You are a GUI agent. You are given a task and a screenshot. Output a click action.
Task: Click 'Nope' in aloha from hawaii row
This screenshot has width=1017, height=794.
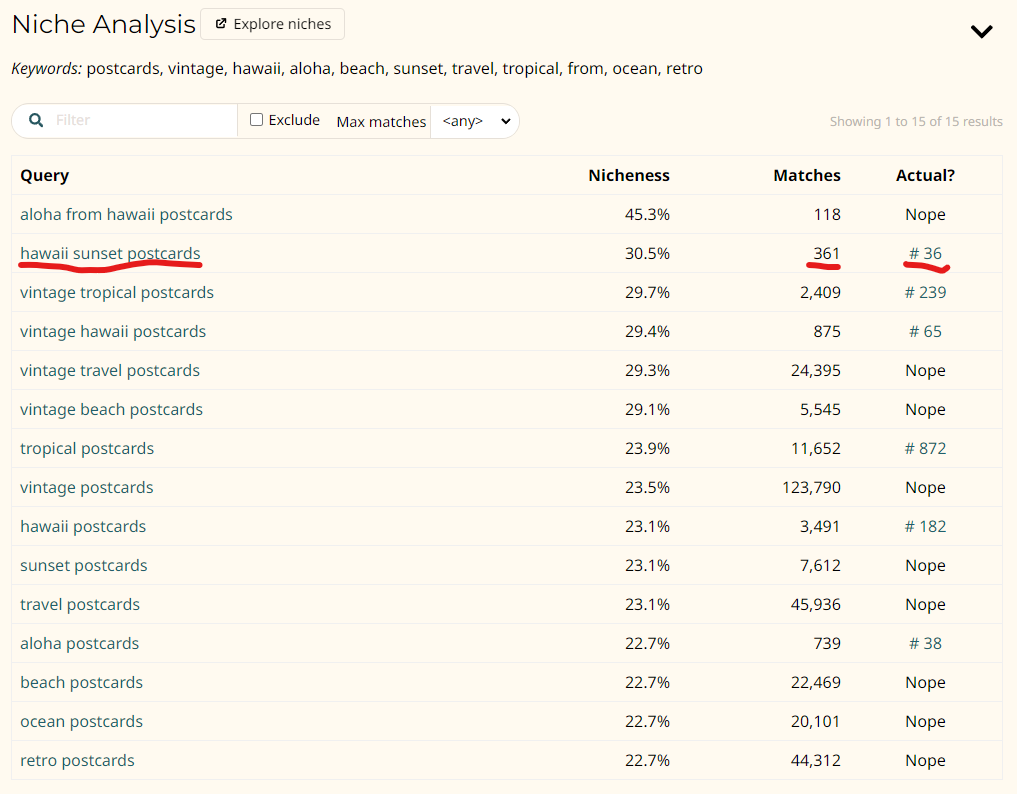tap(926, 215)
